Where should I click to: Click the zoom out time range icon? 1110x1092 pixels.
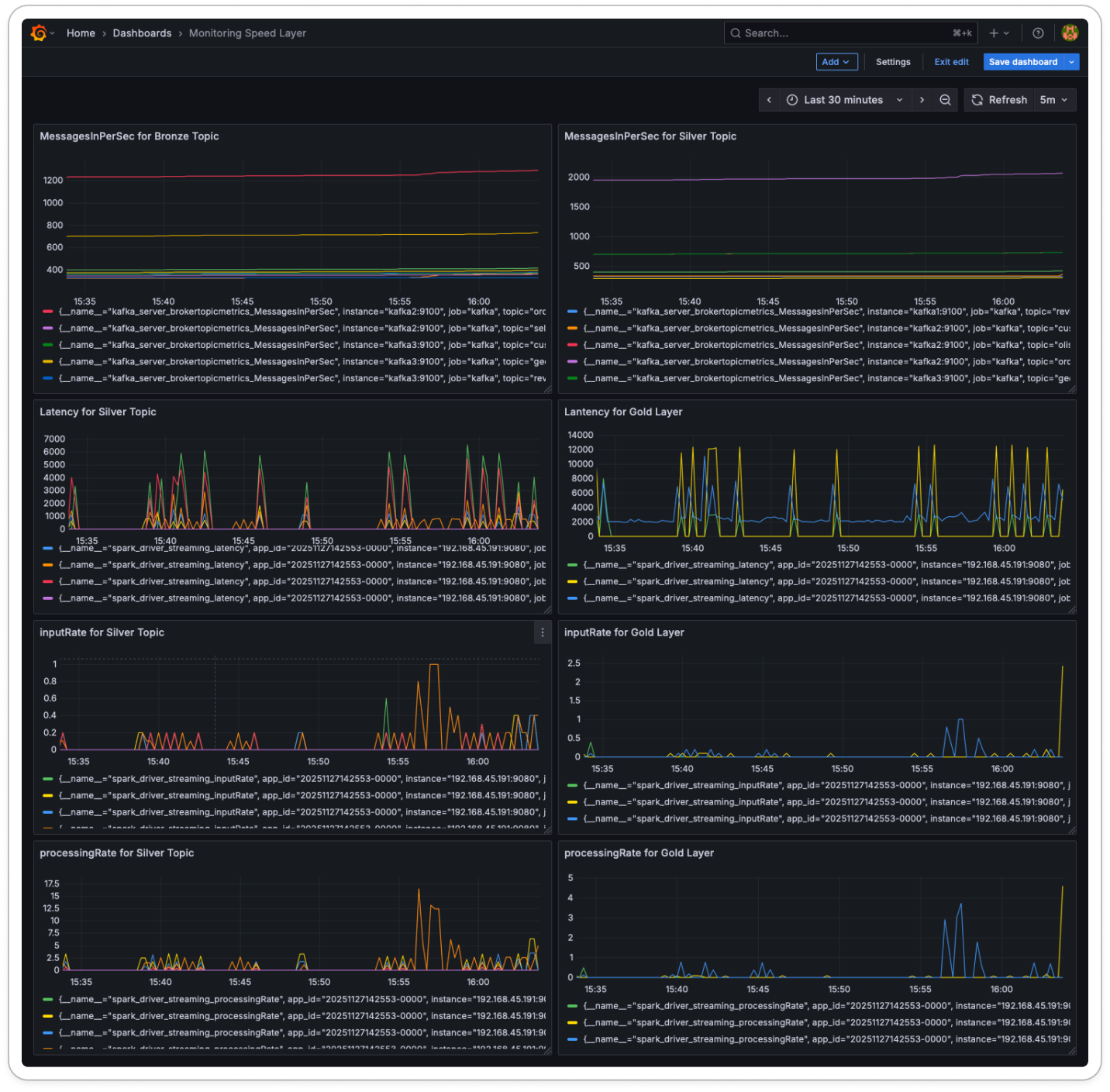pyautogui.click(x=945, y=100)
